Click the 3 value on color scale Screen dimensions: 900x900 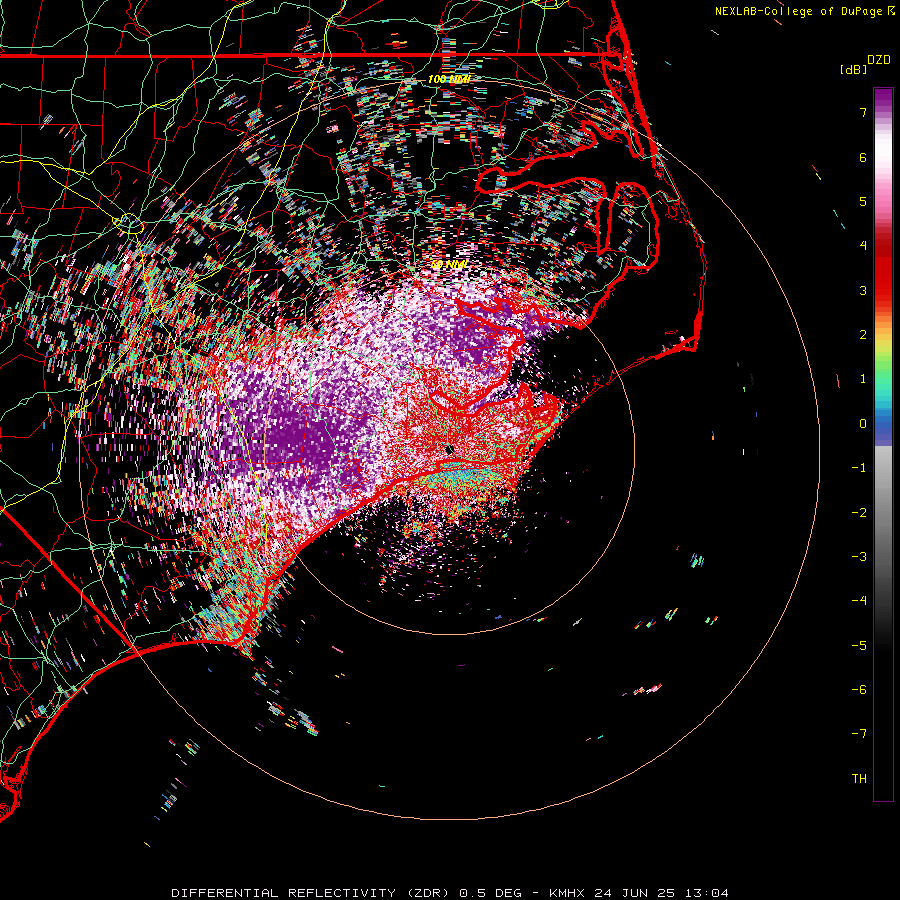(863, 290)
